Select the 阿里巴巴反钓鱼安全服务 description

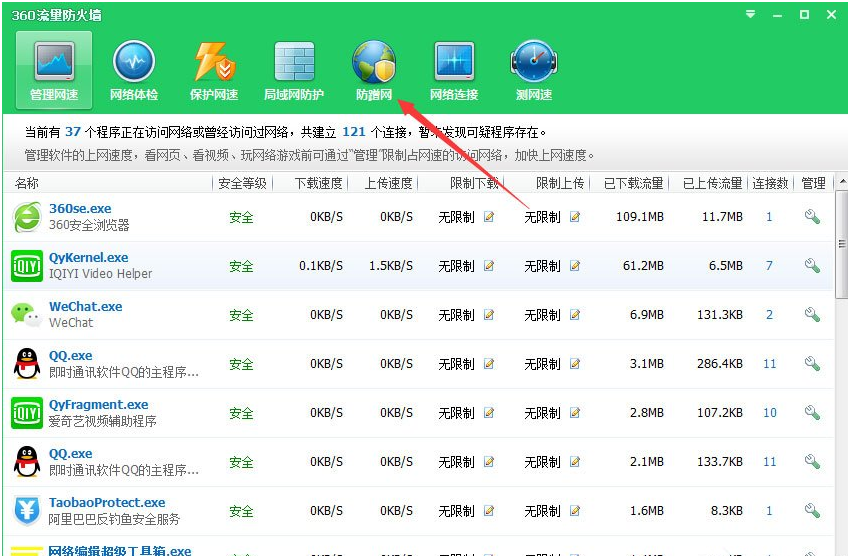(x=114, y=519)
